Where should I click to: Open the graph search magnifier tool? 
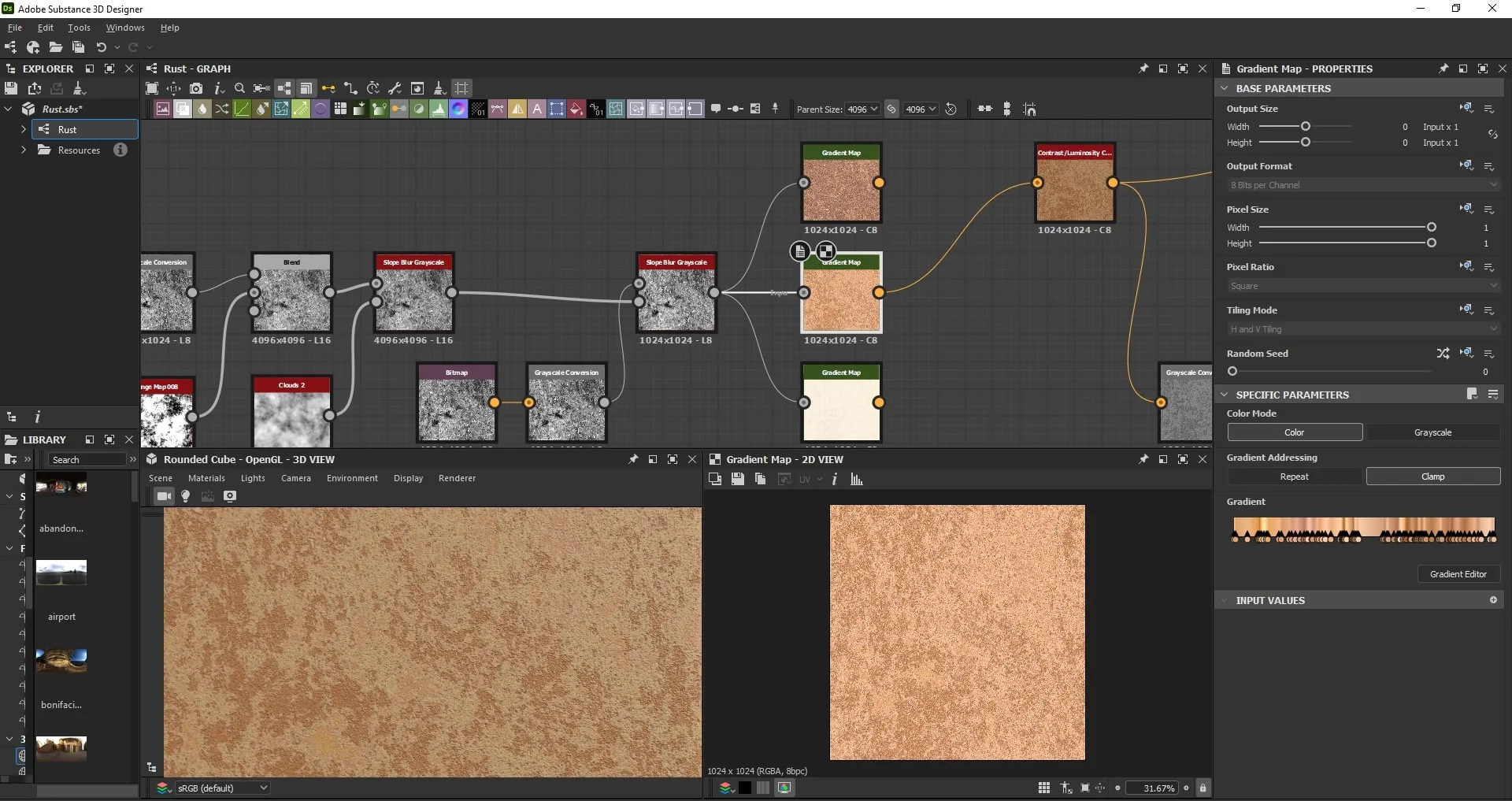click(239, 88)
